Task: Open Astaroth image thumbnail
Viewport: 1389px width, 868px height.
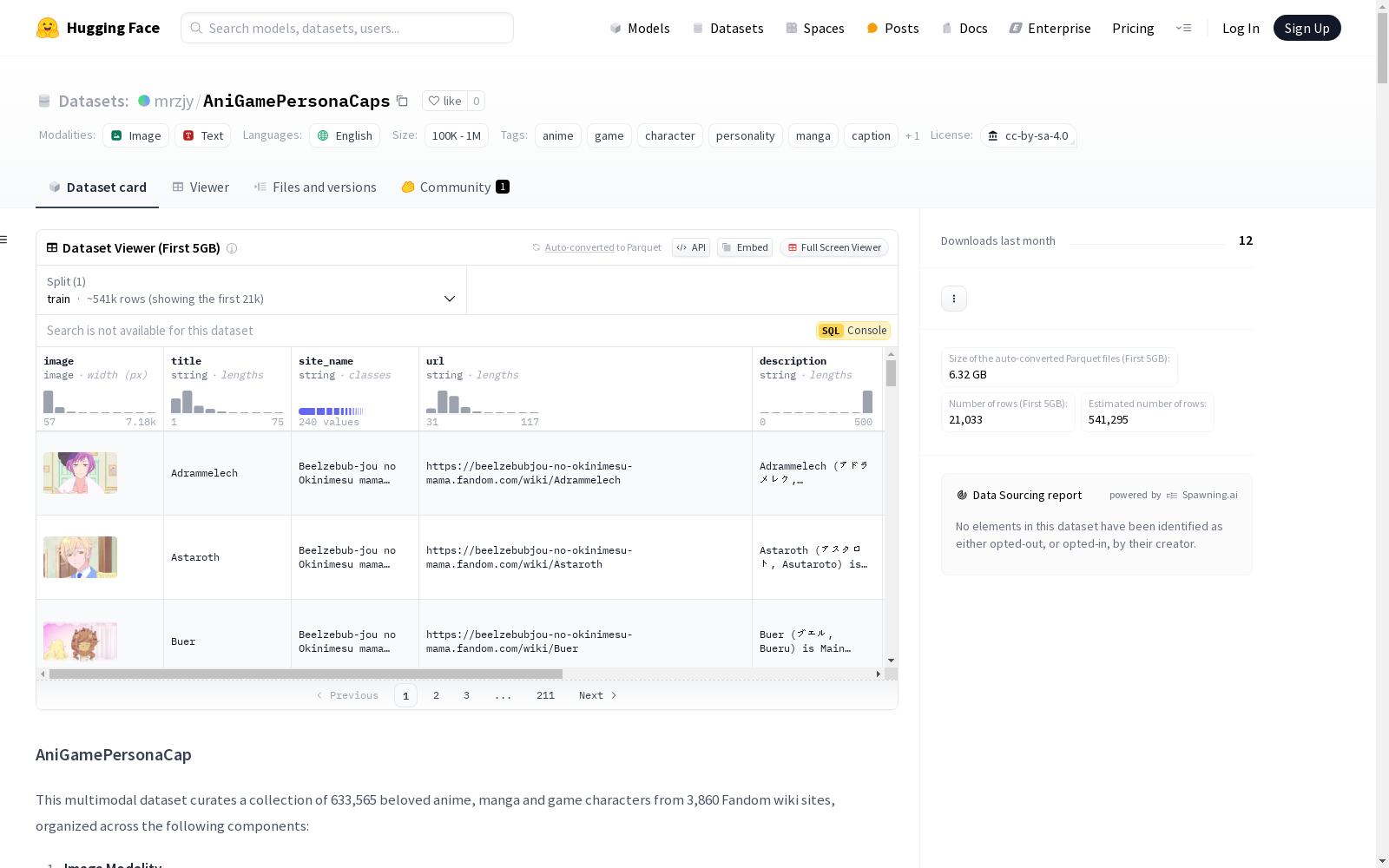Action: tap(80, 557)
